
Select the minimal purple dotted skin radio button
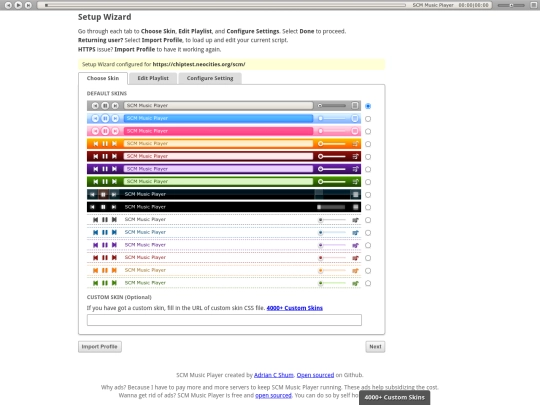368,245
